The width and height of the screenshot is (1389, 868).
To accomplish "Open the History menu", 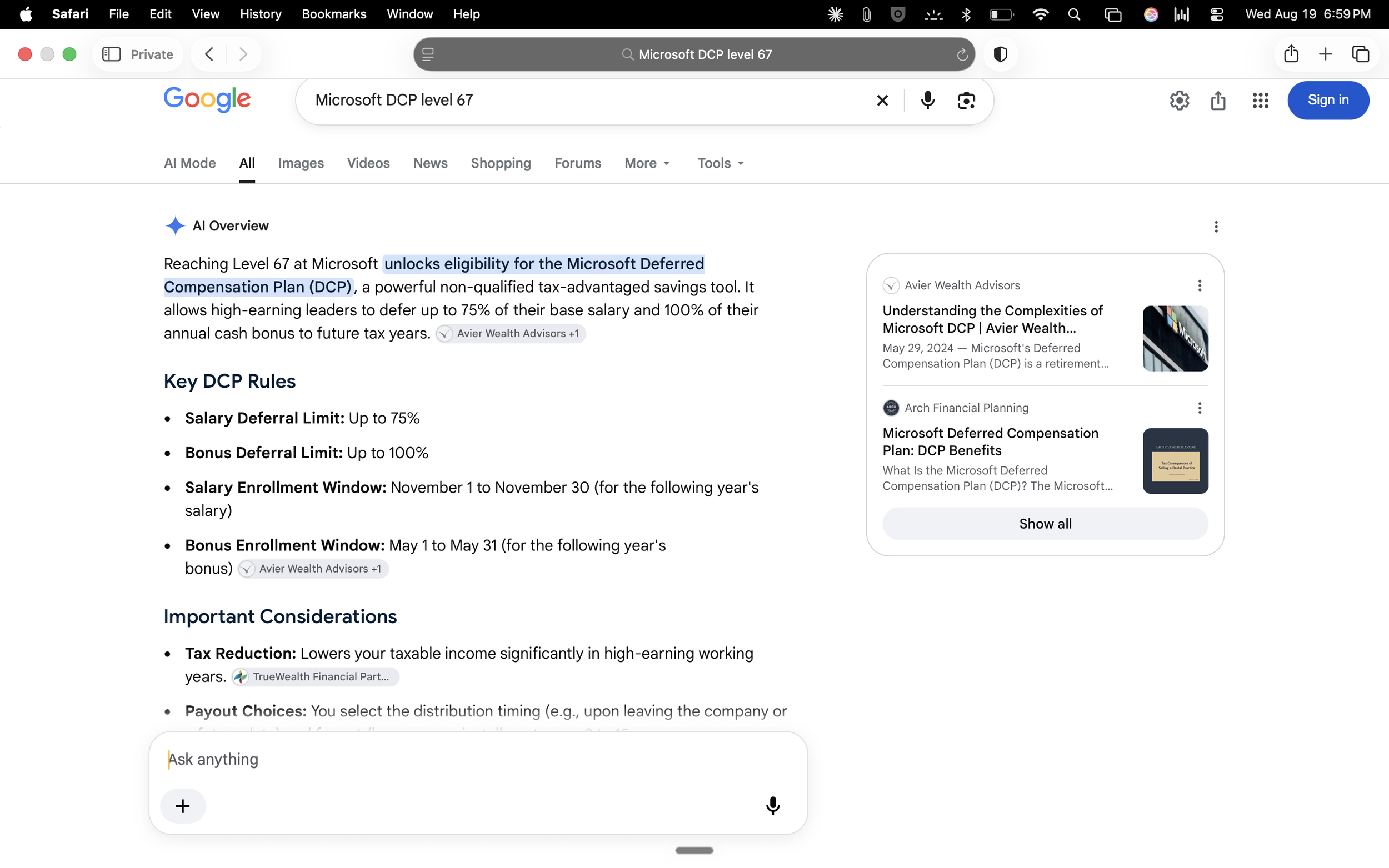I will (x=260, y=14).
